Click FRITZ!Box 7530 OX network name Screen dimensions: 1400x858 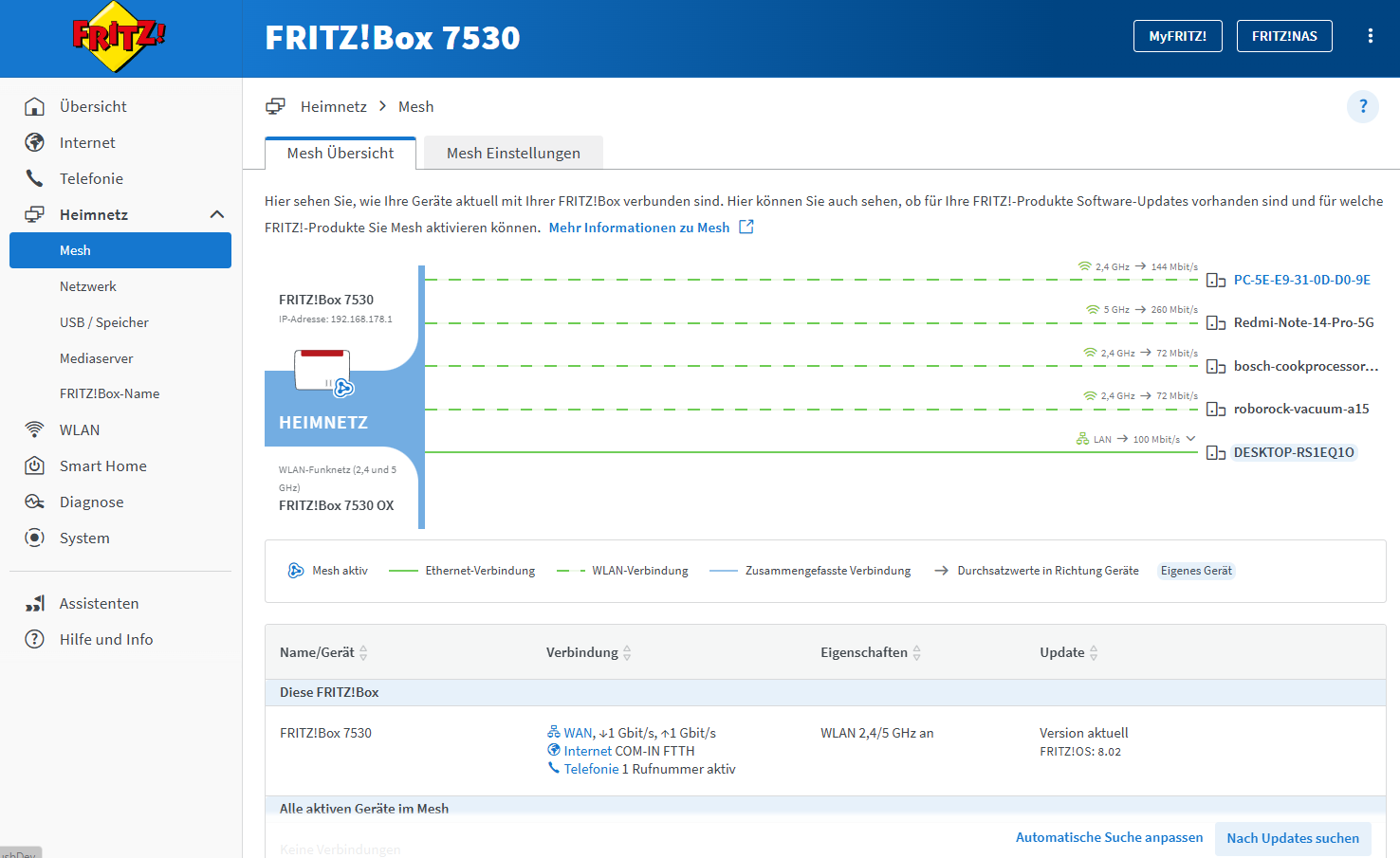pyautogui.click(x=336, y=505)
